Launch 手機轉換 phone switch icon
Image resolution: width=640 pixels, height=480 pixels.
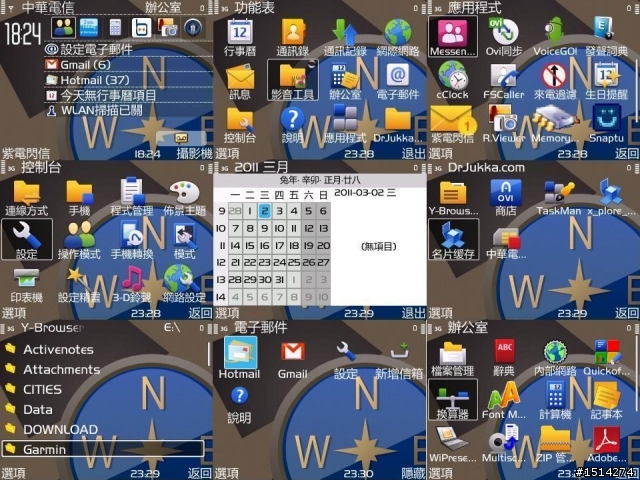pyautogui.click(x=131, y=234)
